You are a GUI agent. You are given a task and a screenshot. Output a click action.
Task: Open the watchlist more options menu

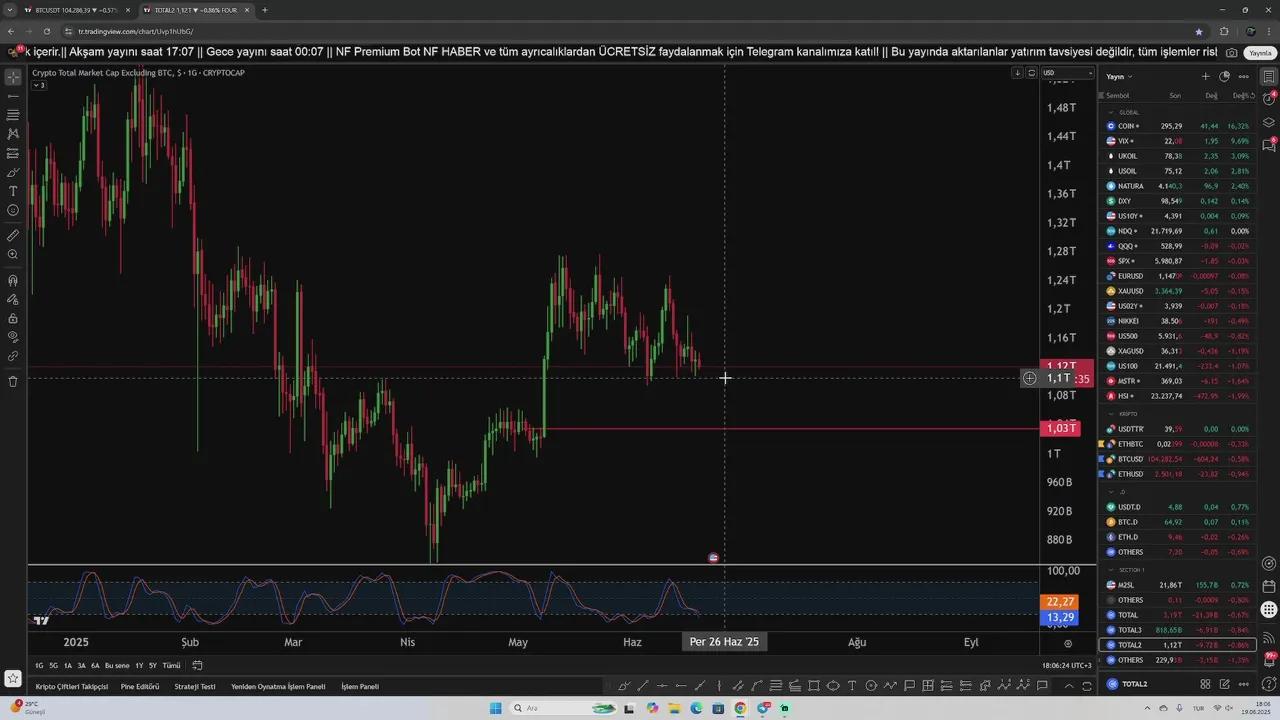point(1243,76)
